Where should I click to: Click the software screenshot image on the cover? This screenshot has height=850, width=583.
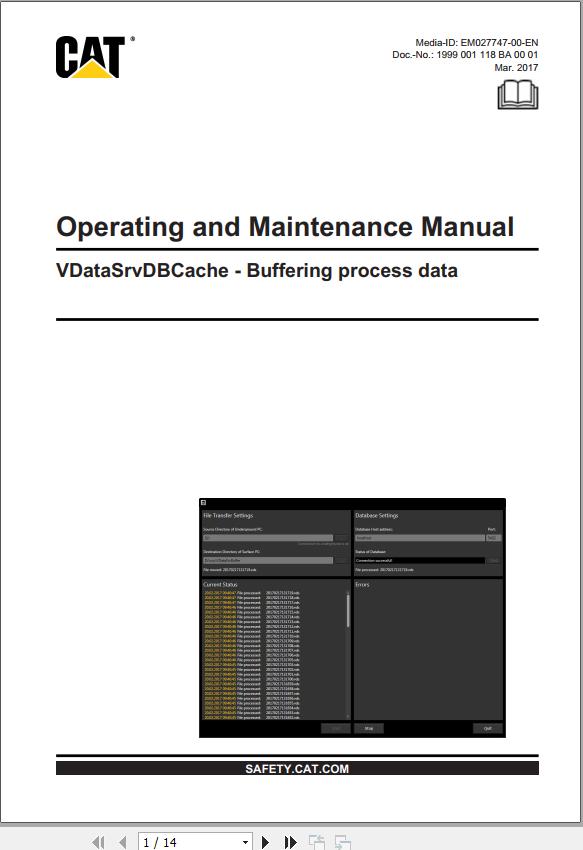[x=353, y=618]
